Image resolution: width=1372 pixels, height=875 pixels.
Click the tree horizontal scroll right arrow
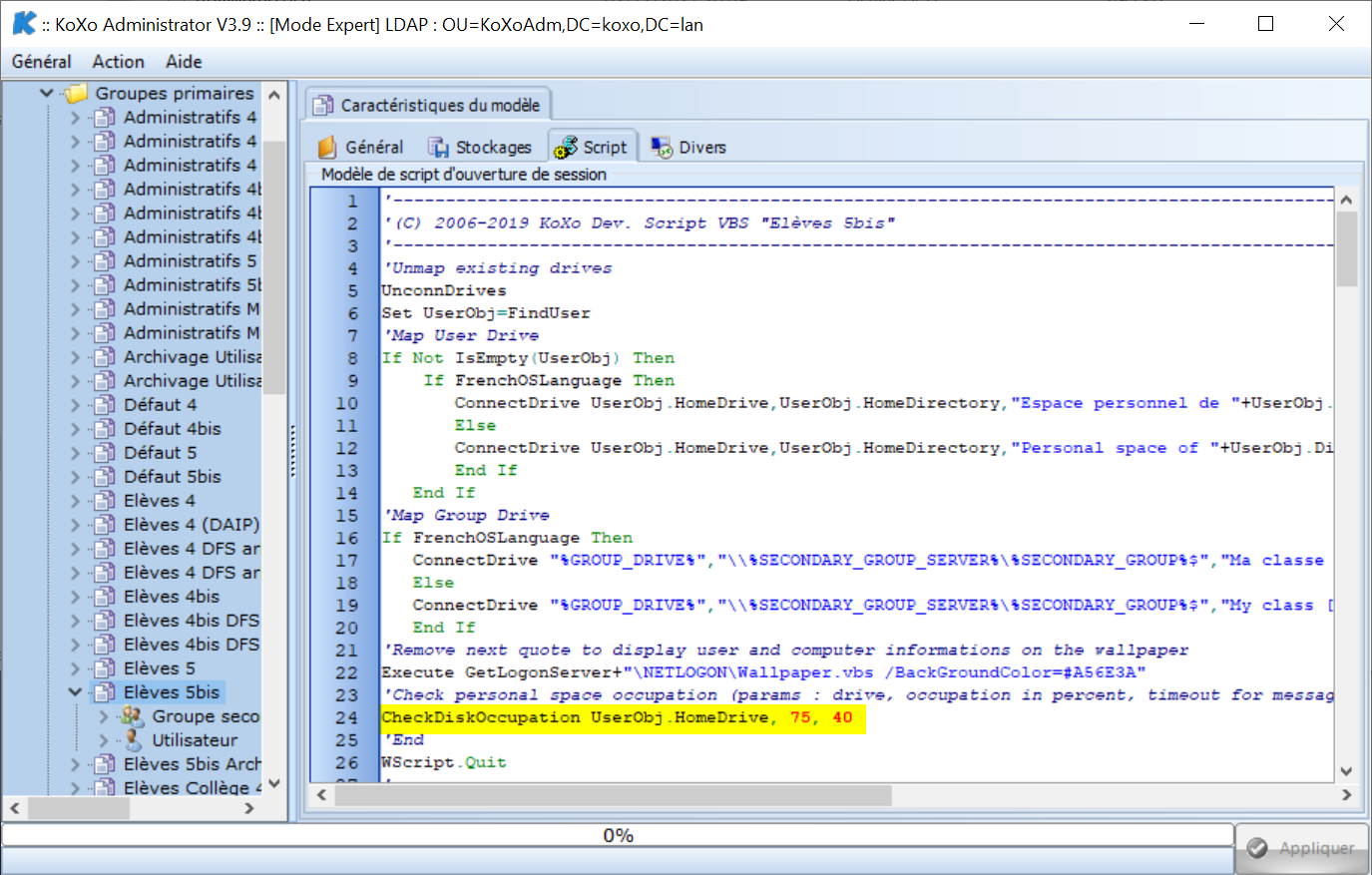(249, 808)
